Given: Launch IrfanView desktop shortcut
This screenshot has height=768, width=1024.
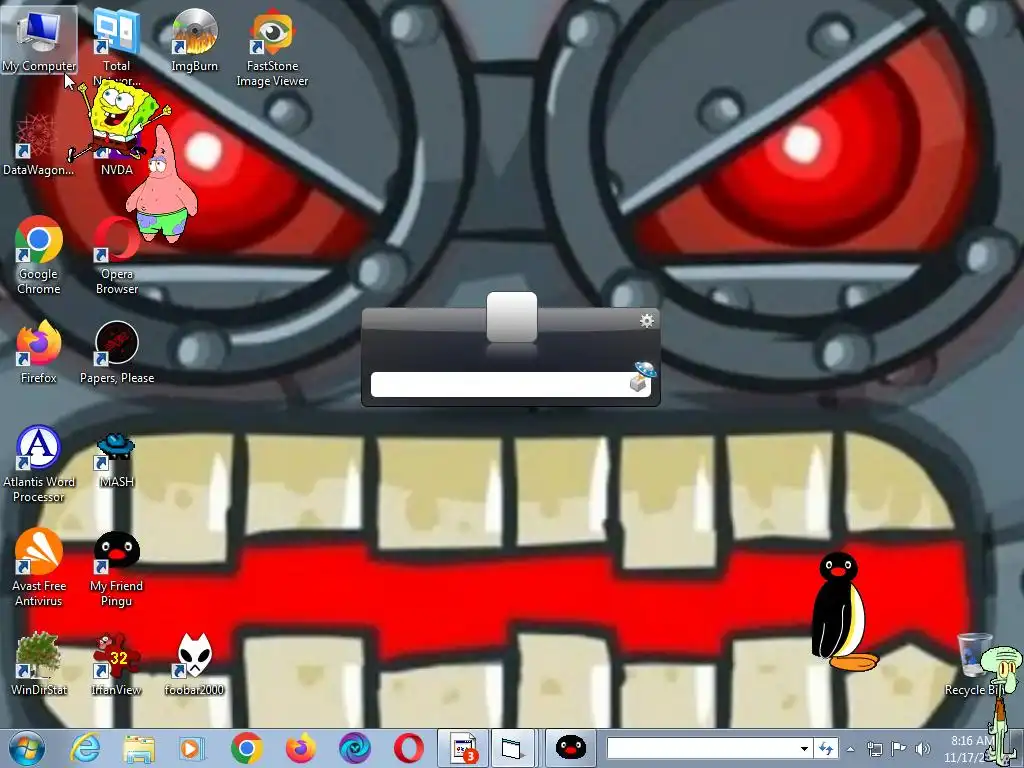Looking at the screenshot, I should point(117,663).
